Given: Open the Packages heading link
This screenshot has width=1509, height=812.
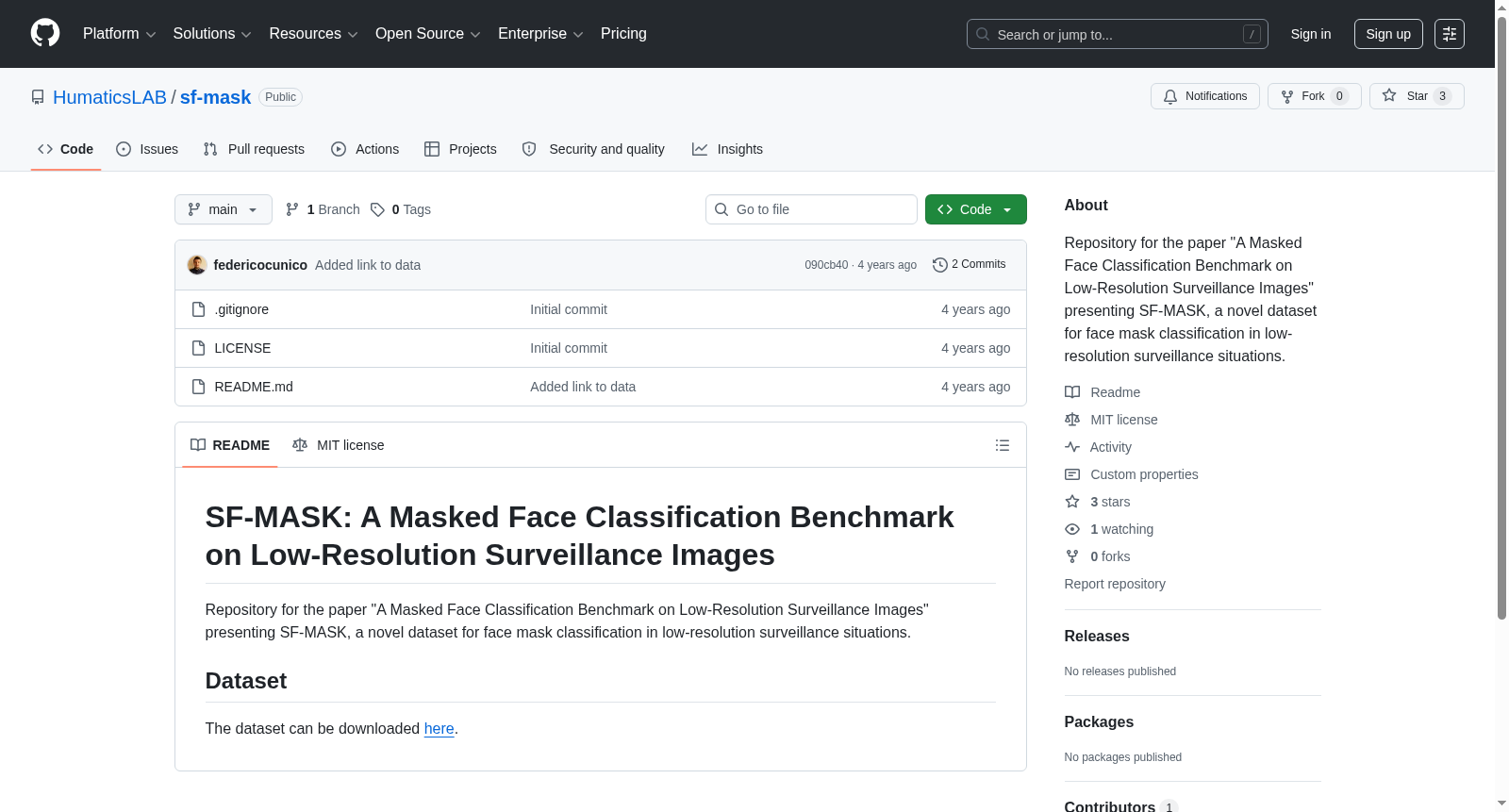Looking at the screenshot, I should [1099, 722].
